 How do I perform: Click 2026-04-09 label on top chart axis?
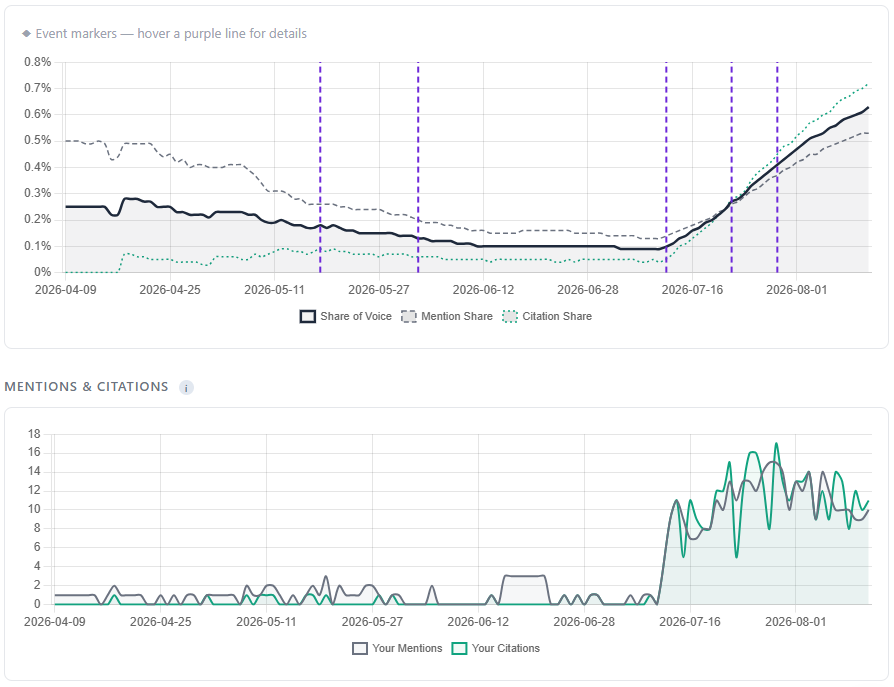(66, 290)
